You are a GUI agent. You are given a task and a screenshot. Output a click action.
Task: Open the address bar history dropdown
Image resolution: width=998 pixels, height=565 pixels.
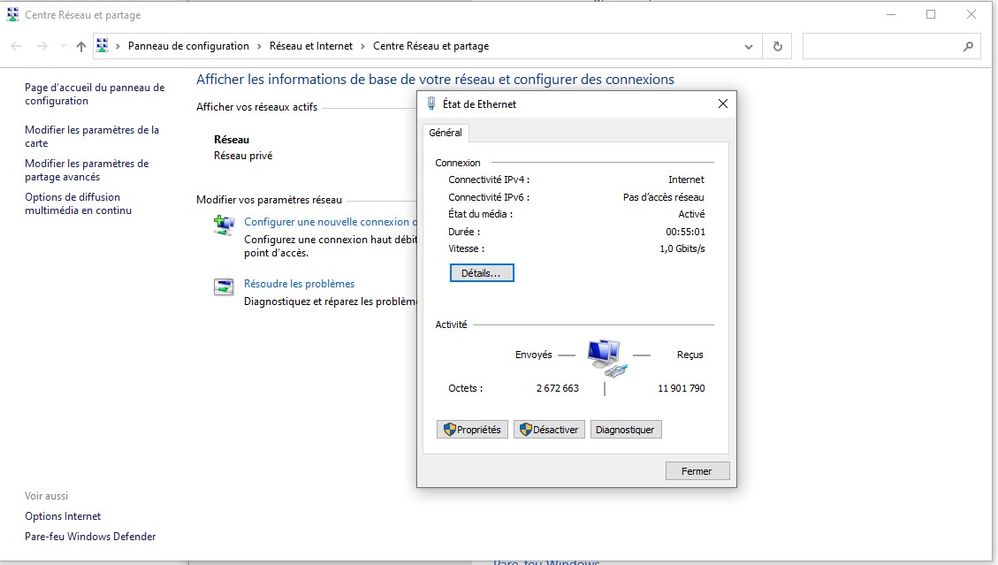(749, 46)
